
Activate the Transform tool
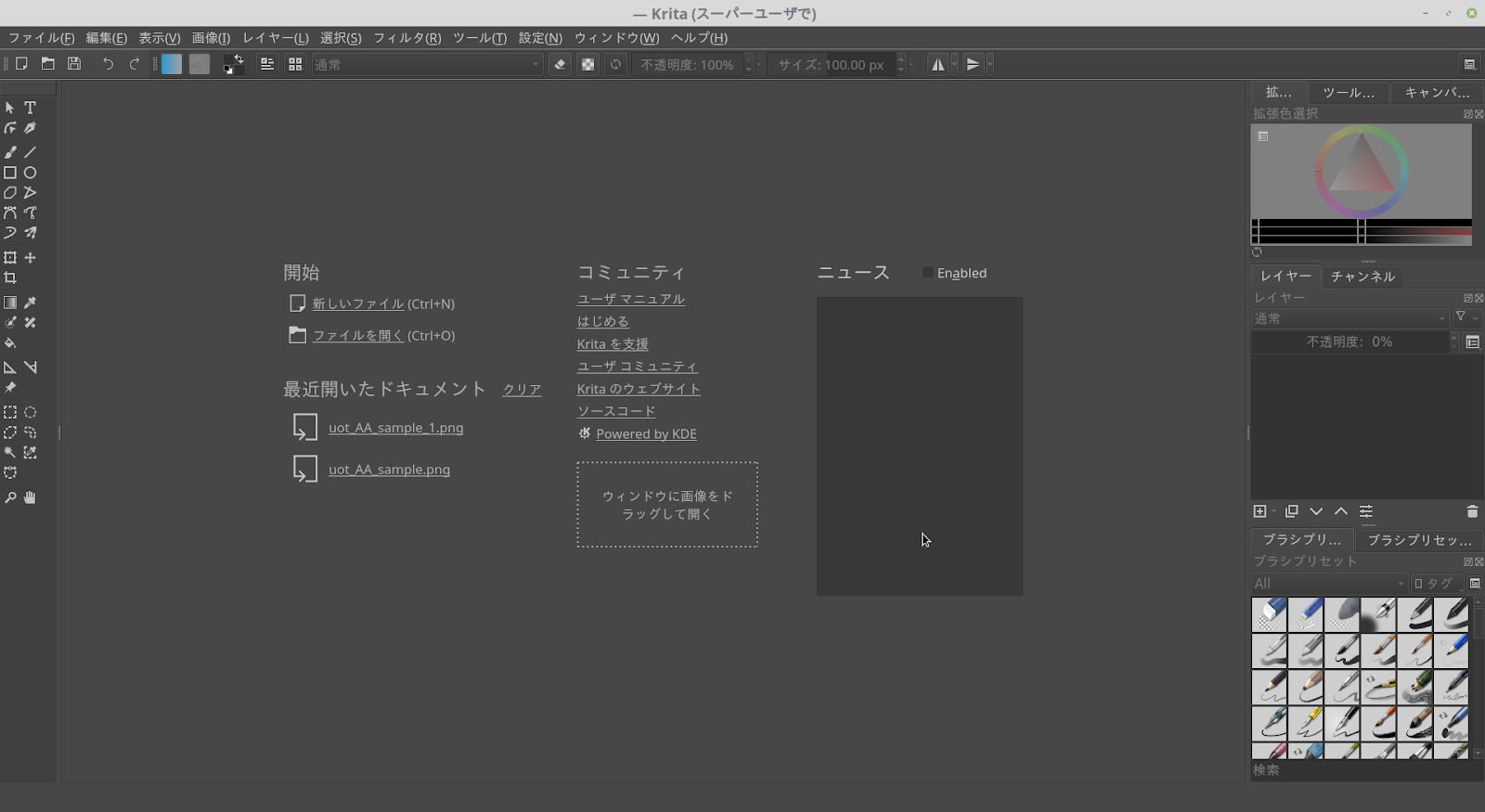point(10,258)
